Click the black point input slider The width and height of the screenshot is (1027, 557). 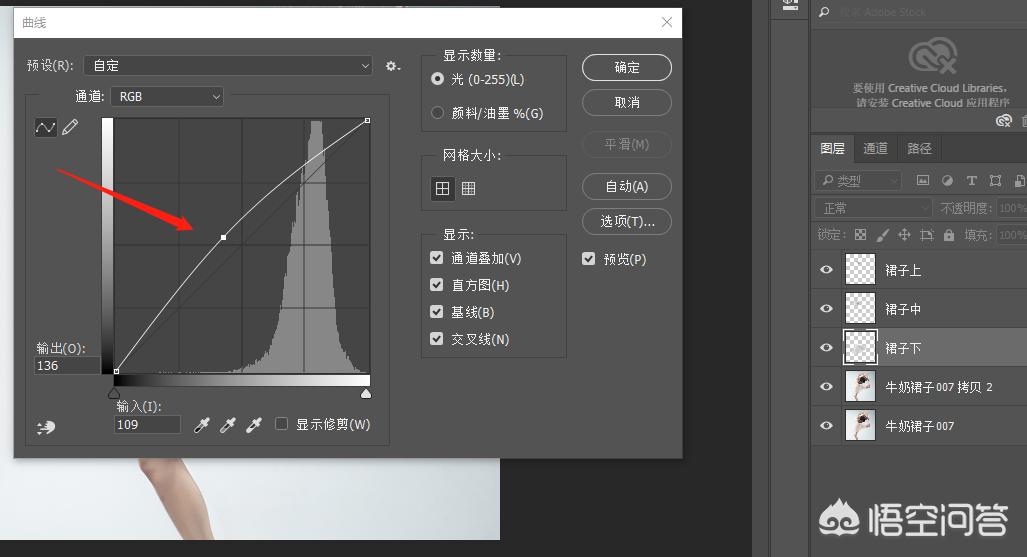click(114, 393)
